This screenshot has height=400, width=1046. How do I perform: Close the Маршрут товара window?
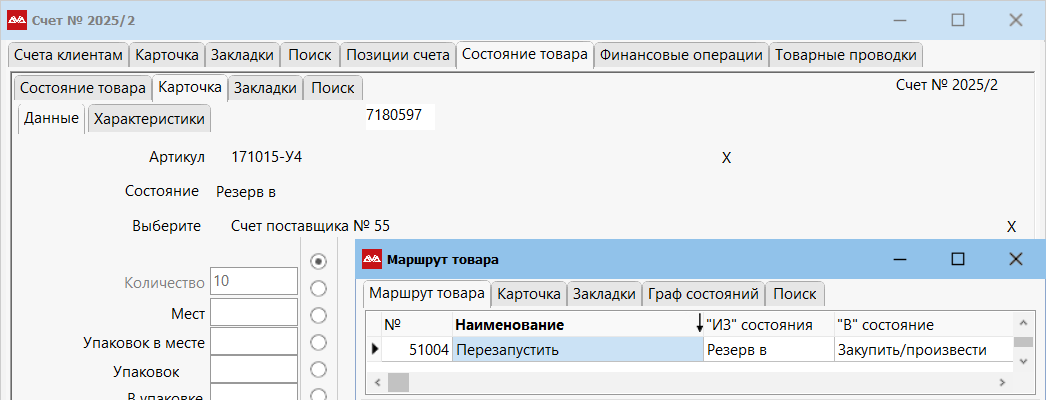(1015, 259)
